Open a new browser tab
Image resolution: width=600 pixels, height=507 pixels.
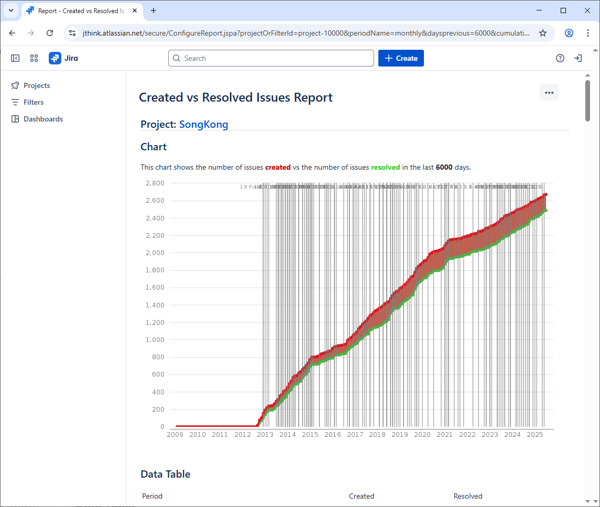pyautogui.click(x=153, y=10)
